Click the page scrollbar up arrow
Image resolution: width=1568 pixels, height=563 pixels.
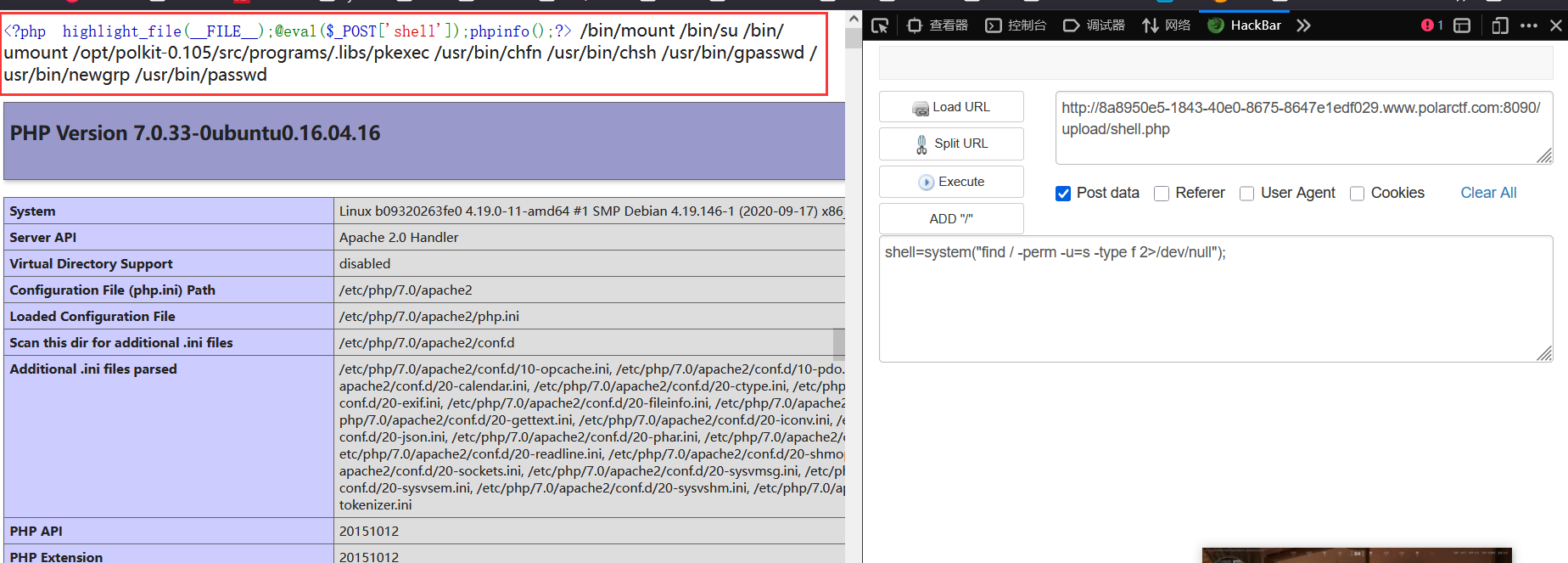(x=854, y=20)
